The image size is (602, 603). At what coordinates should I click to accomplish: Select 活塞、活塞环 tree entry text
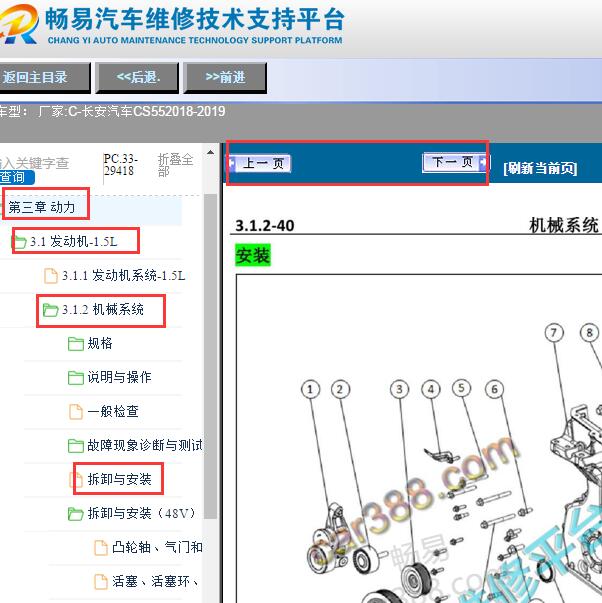pyautogui.click(x=155, y=581)
